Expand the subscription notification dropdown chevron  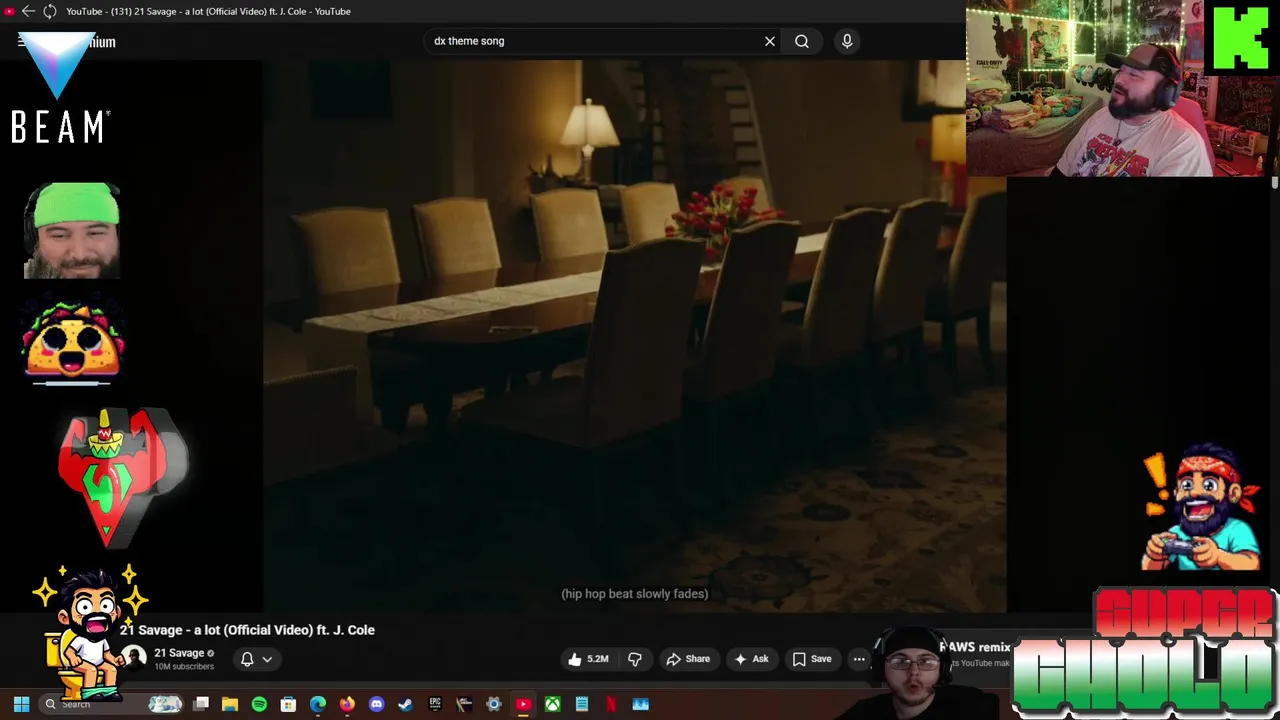pos(267,659)
